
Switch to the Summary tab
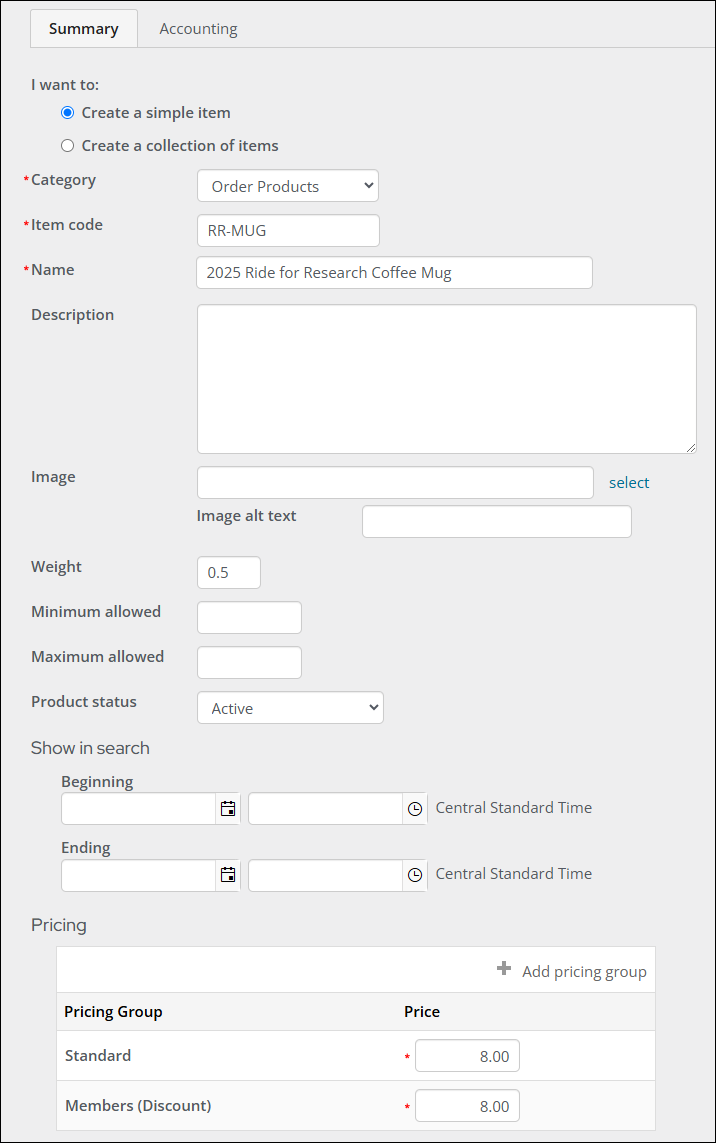[84, 29]
